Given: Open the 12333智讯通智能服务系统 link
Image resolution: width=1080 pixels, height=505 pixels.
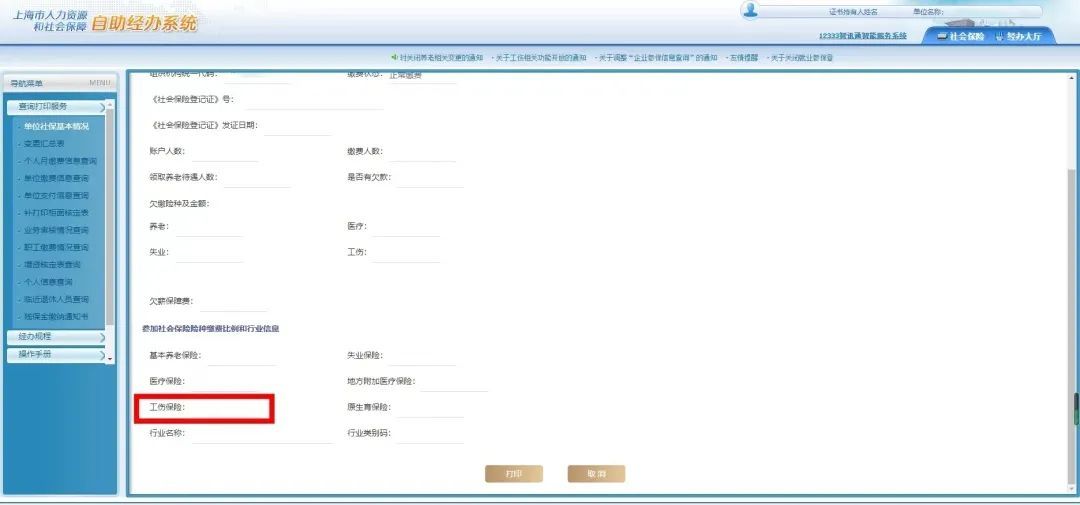Looking at the screenshot, I should (x=862, y=36).
